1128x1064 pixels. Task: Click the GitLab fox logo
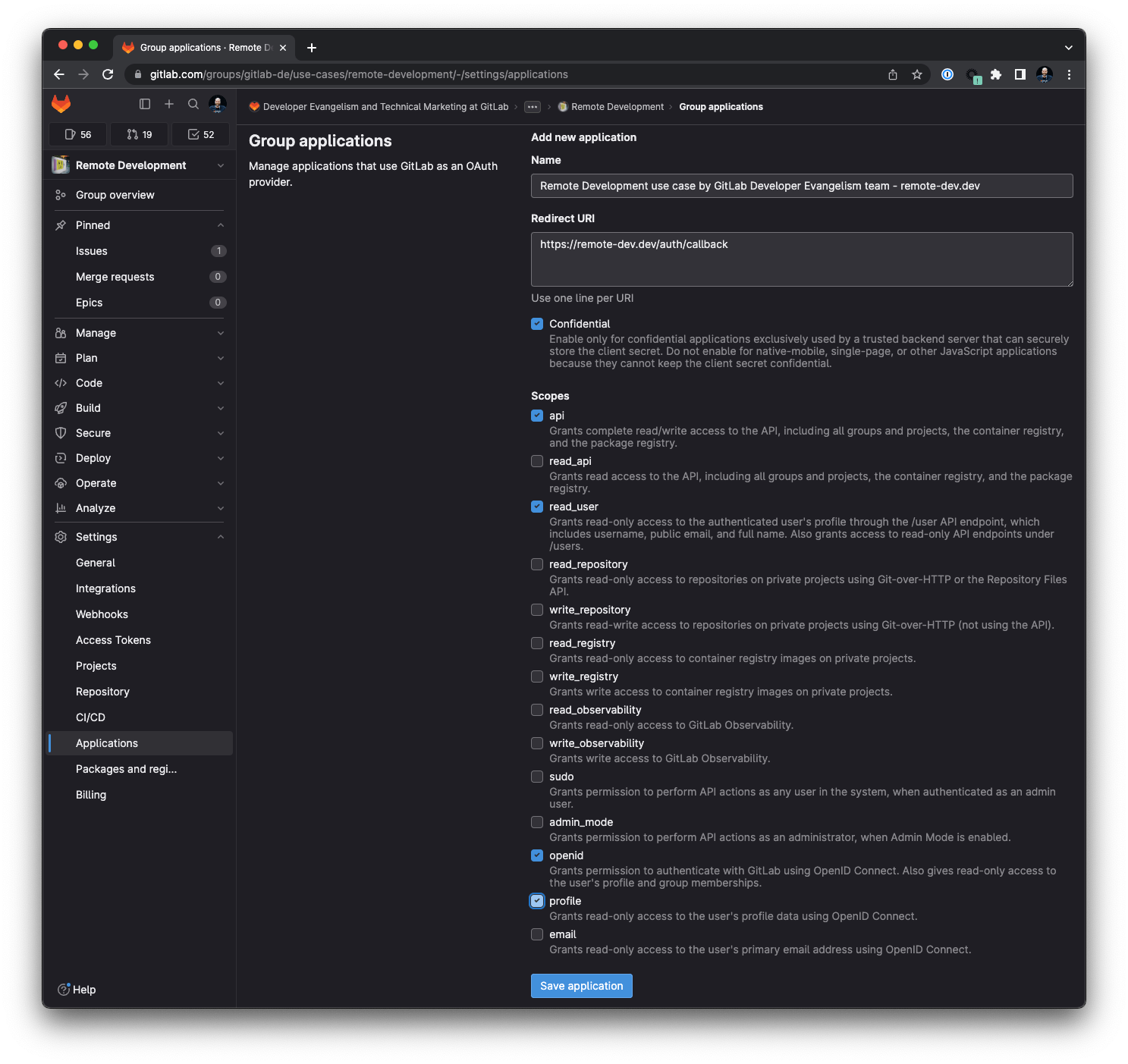(61, 104)
